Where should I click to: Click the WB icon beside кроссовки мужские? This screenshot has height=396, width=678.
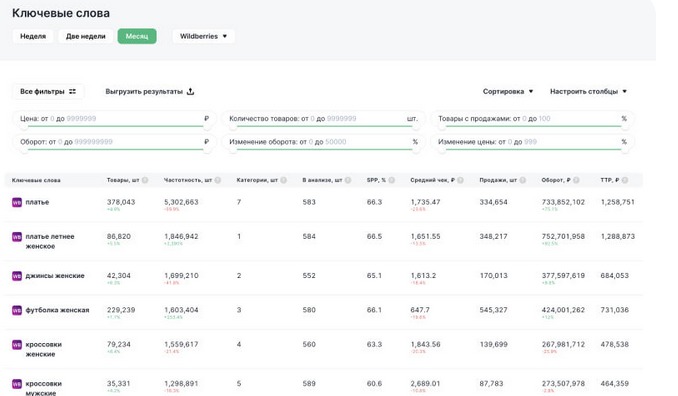coord(17,384)
